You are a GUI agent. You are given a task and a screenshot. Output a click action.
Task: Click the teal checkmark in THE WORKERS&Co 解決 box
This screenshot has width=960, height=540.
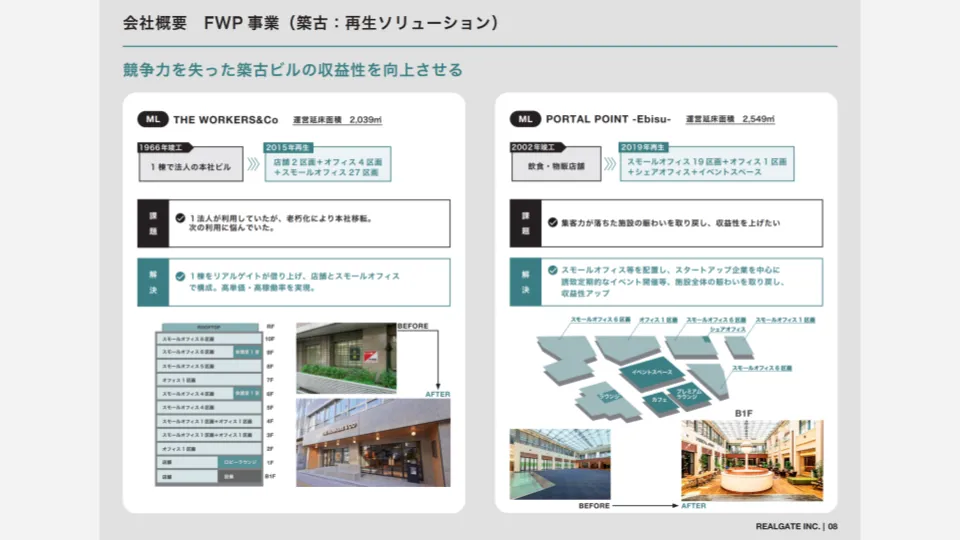180,276
